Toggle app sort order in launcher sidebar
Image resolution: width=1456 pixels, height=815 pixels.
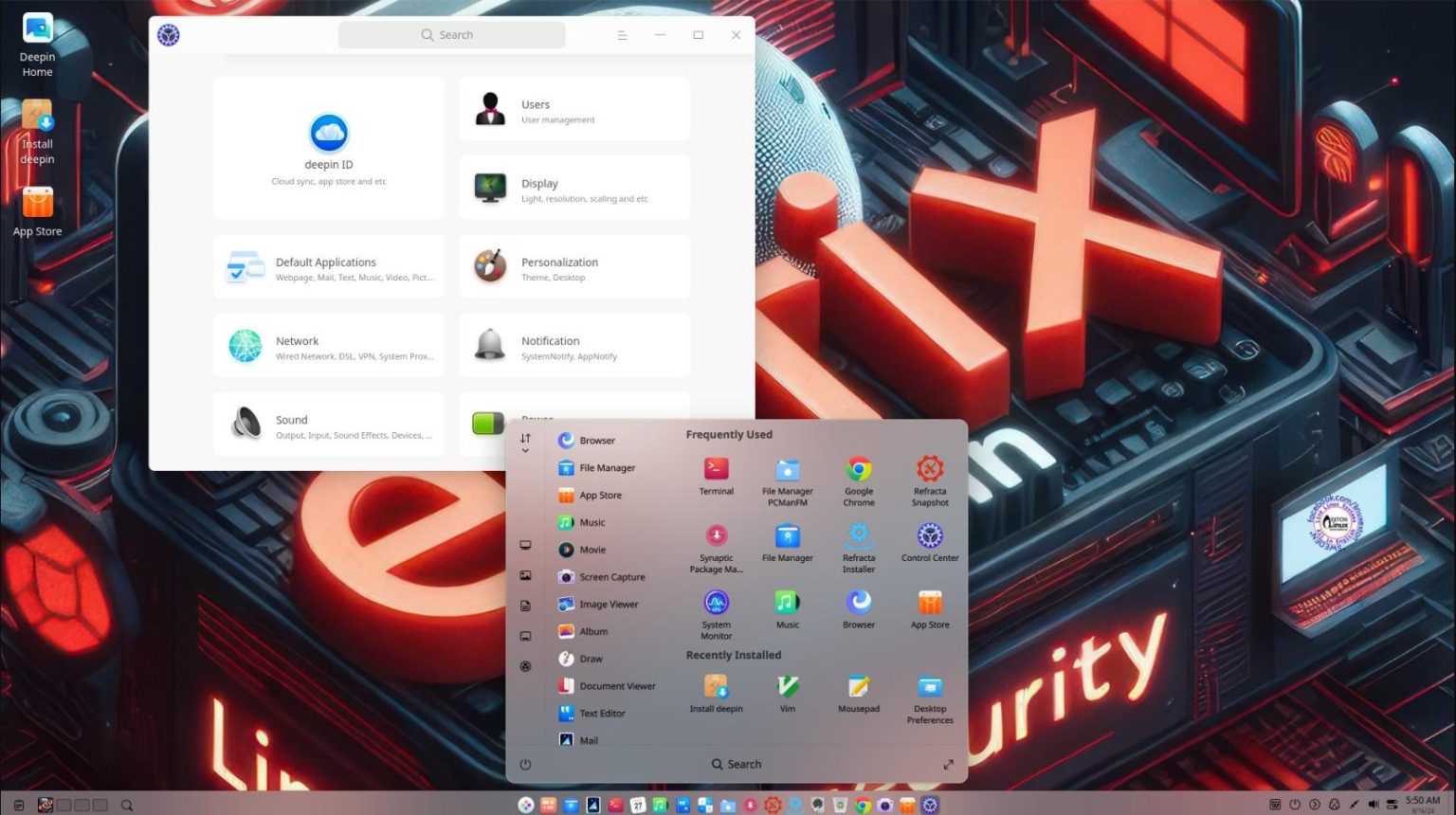coord(525,438)
